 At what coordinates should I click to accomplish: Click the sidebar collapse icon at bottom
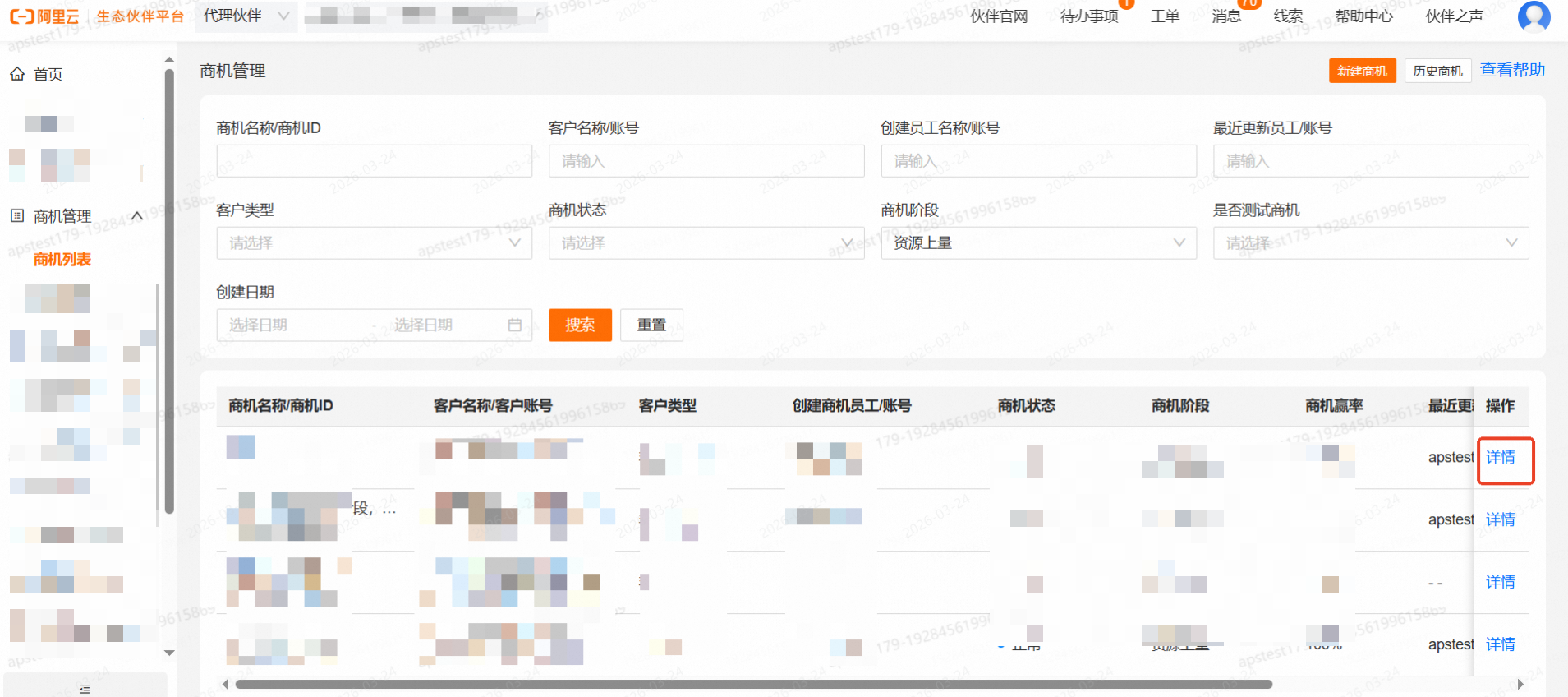[x=85, y=688]
